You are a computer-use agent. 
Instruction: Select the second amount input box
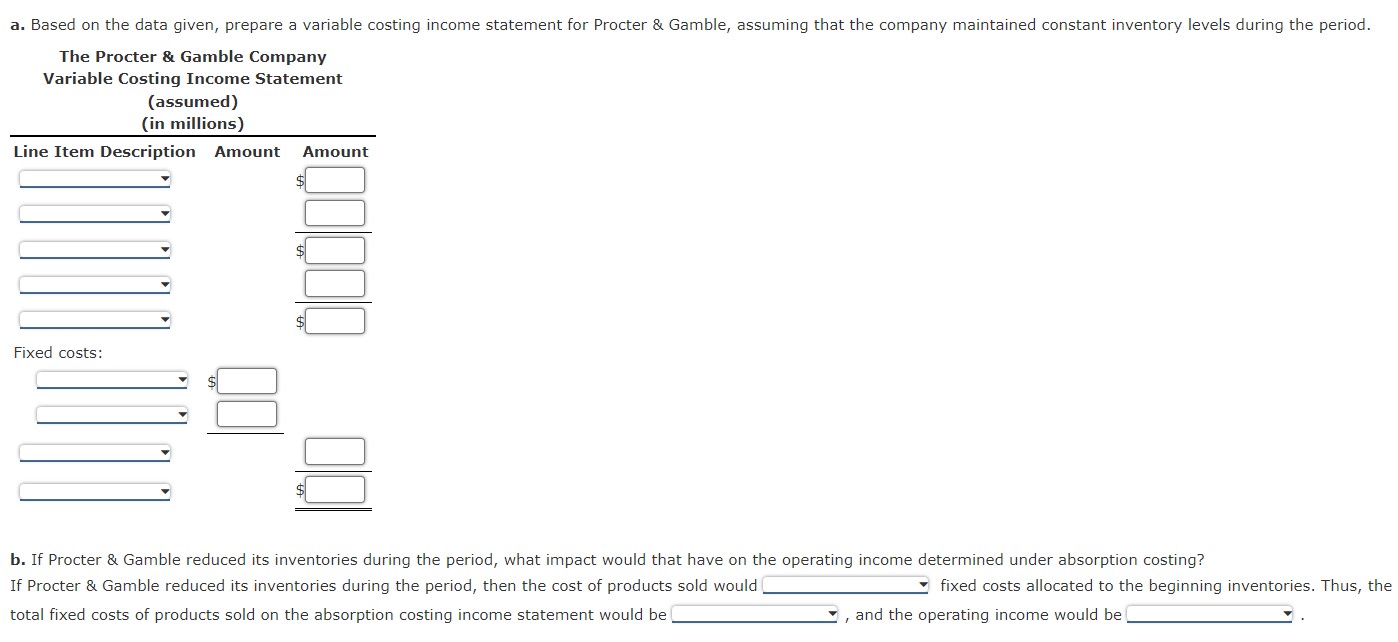337,212
